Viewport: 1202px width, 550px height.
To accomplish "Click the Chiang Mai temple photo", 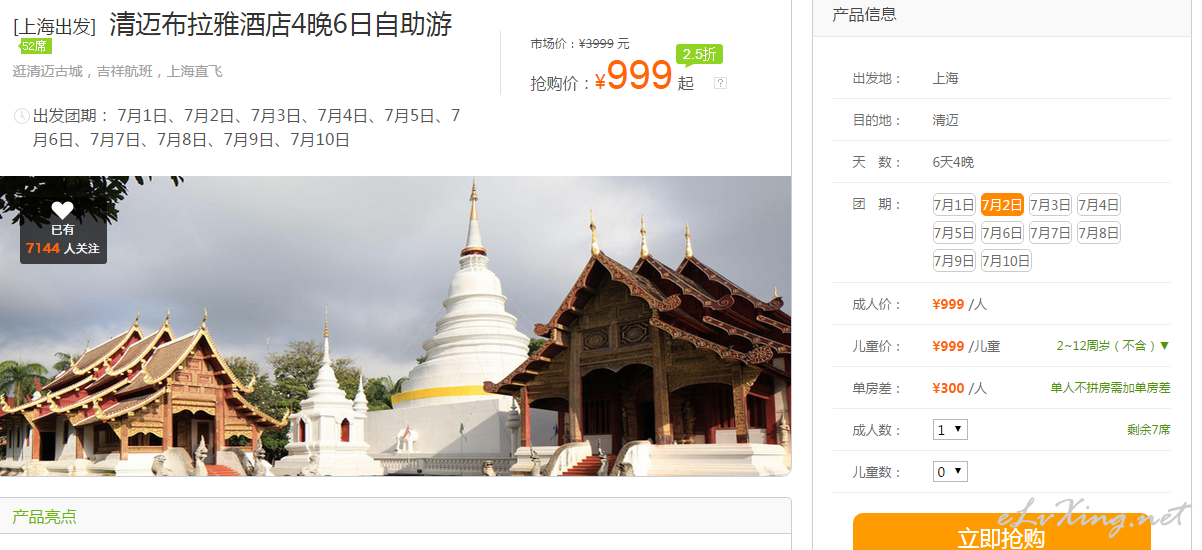I will pos(395,326).
